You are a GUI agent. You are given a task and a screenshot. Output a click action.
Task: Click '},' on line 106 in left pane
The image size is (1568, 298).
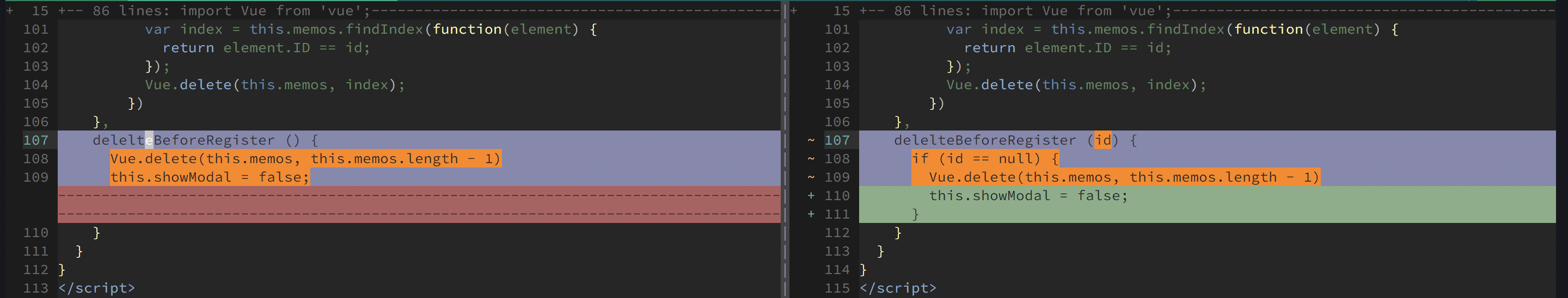pyautogui.click(x=101, y=122)
